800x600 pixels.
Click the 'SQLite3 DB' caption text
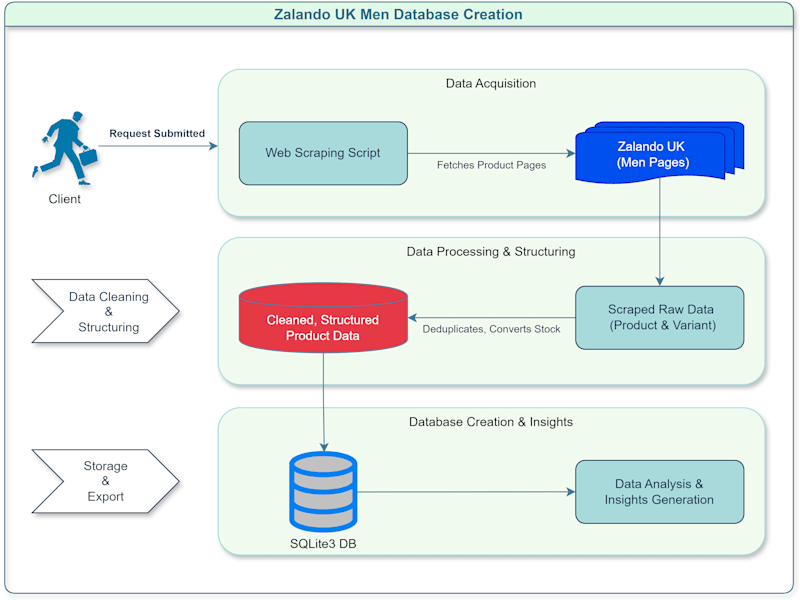(x=323, y=544)
